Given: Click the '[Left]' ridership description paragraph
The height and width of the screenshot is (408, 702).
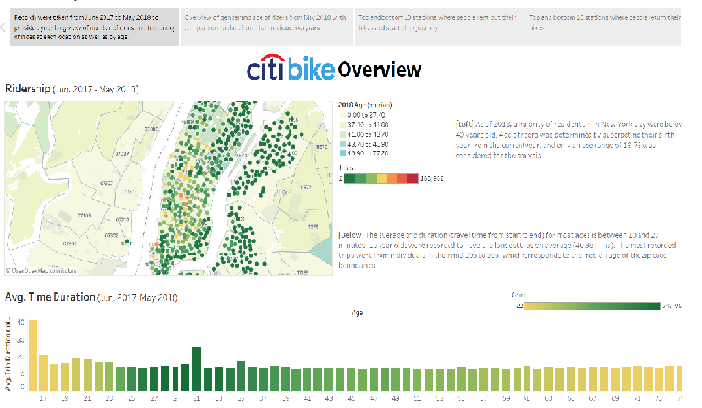Looking at the screenshot, I should 569,140.
